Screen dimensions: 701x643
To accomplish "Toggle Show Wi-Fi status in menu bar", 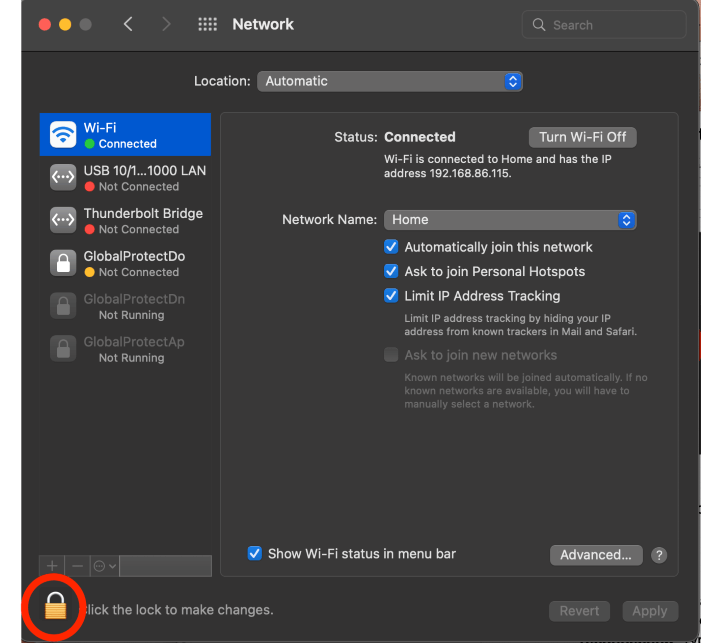I will (255, 553).
